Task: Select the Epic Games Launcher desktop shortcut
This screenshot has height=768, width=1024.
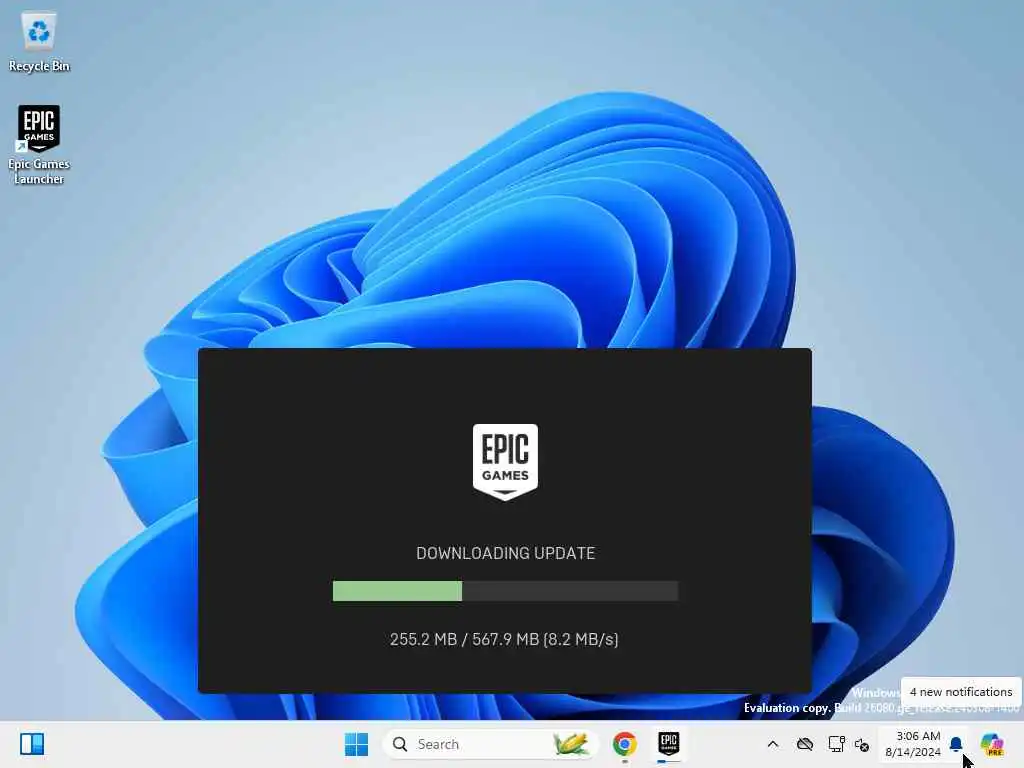Action: point(39,145)
